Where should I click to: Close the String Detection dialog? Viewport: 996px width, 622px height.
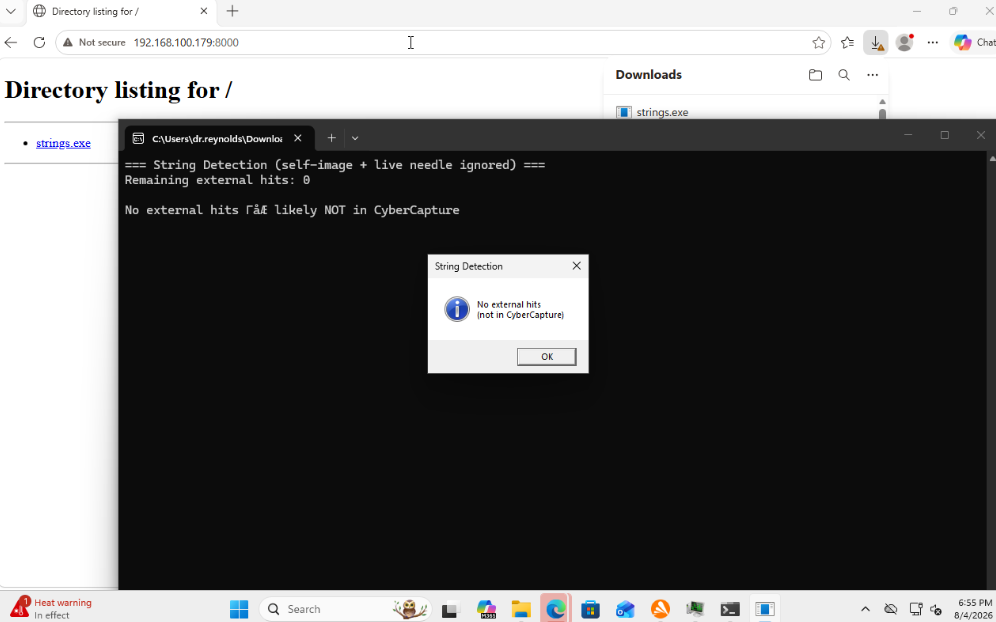tap(576, 266)
